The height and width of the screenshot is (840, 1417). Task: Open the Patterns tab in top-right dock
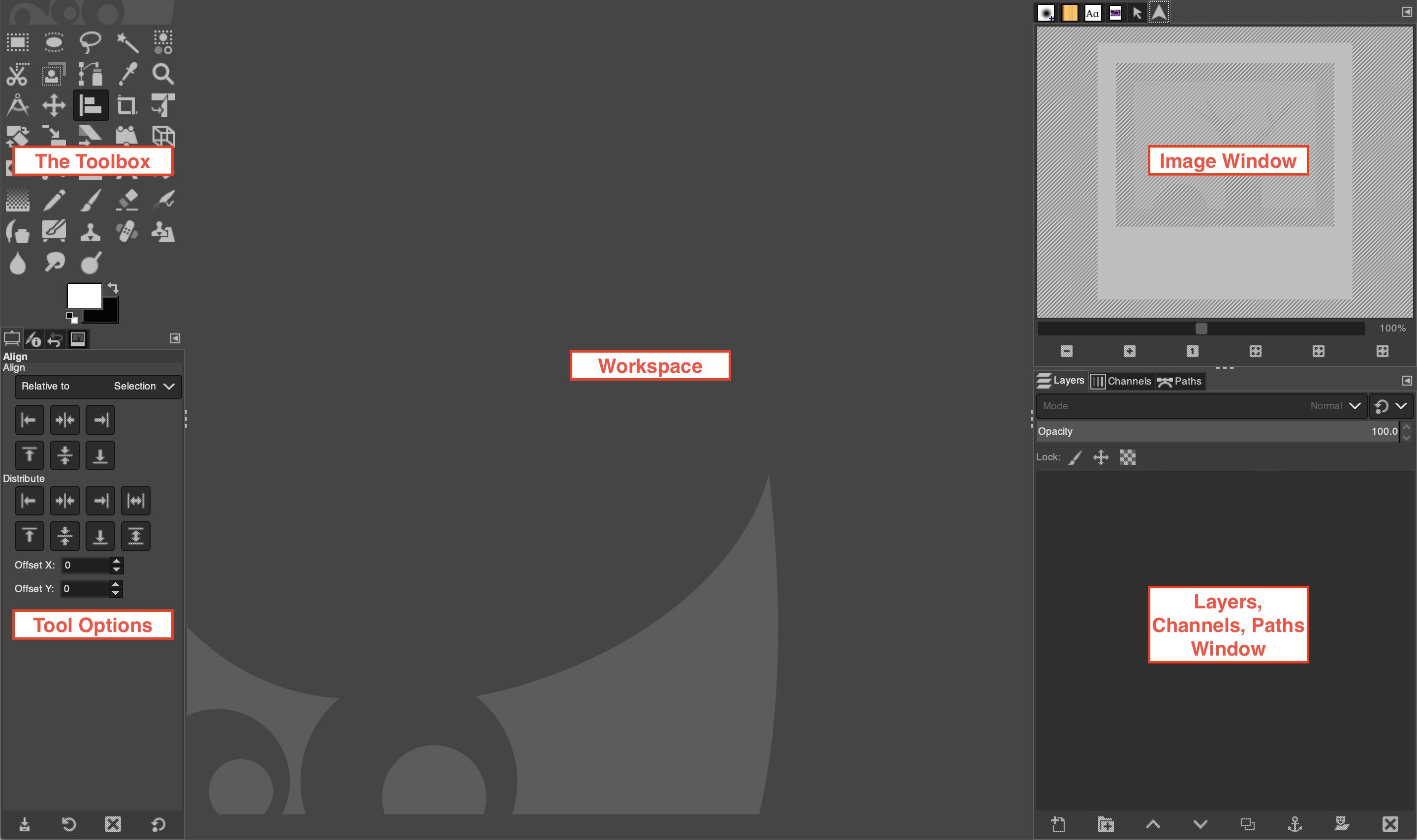[1070, 12]
